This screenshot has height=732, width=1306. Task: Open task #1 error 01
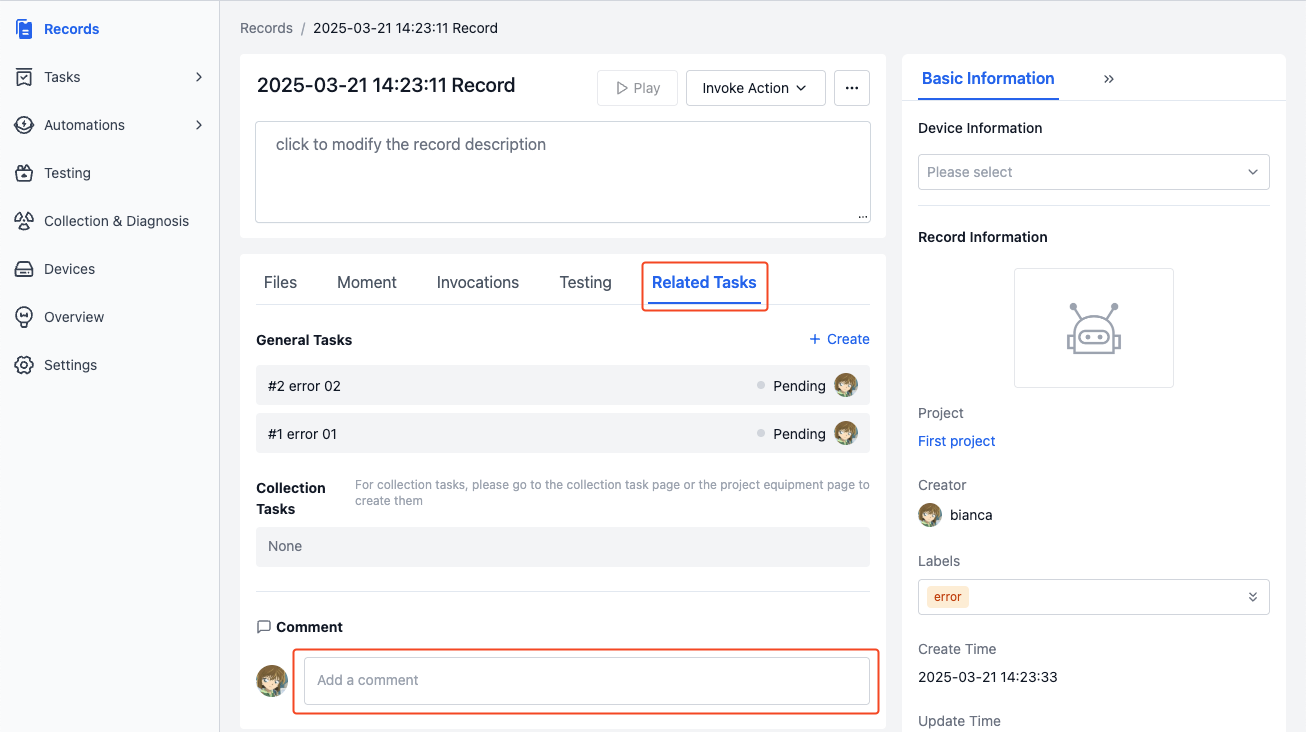(x=563, y=433)
